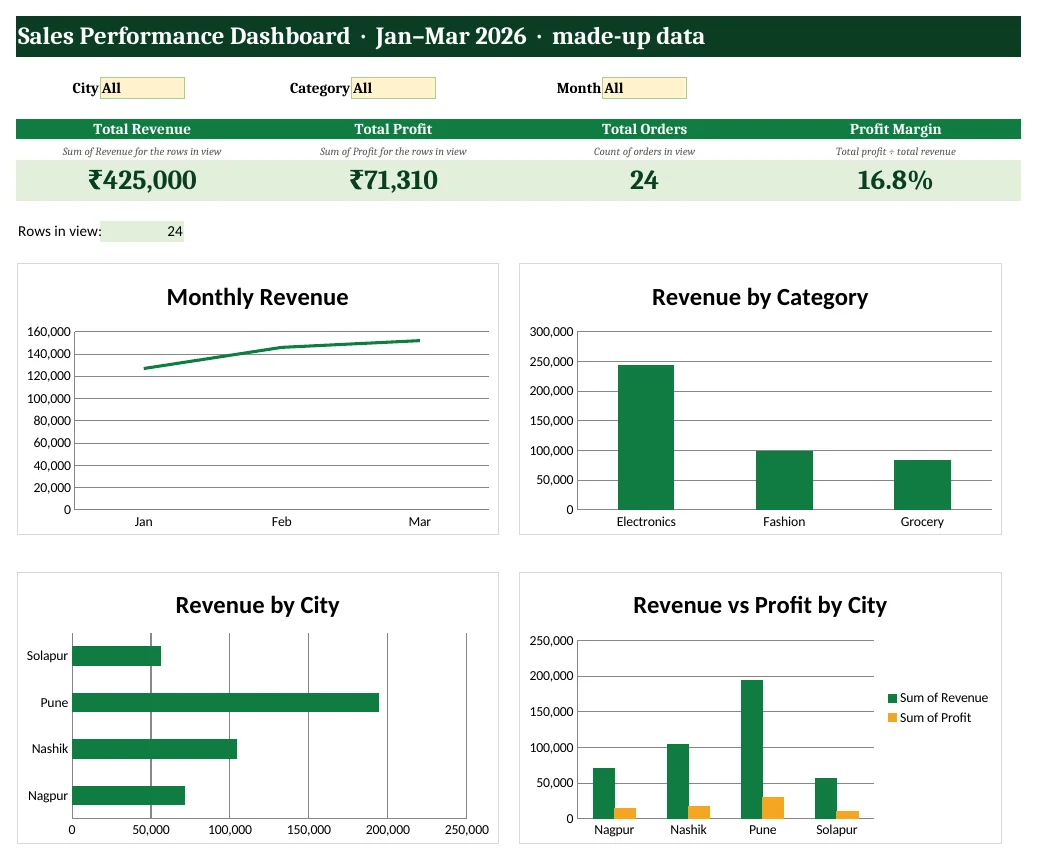Click the Jan axis label in Monthly Revenue
Image resolution: width=1037 pixels, height=860 pixels.
point(144,521)
